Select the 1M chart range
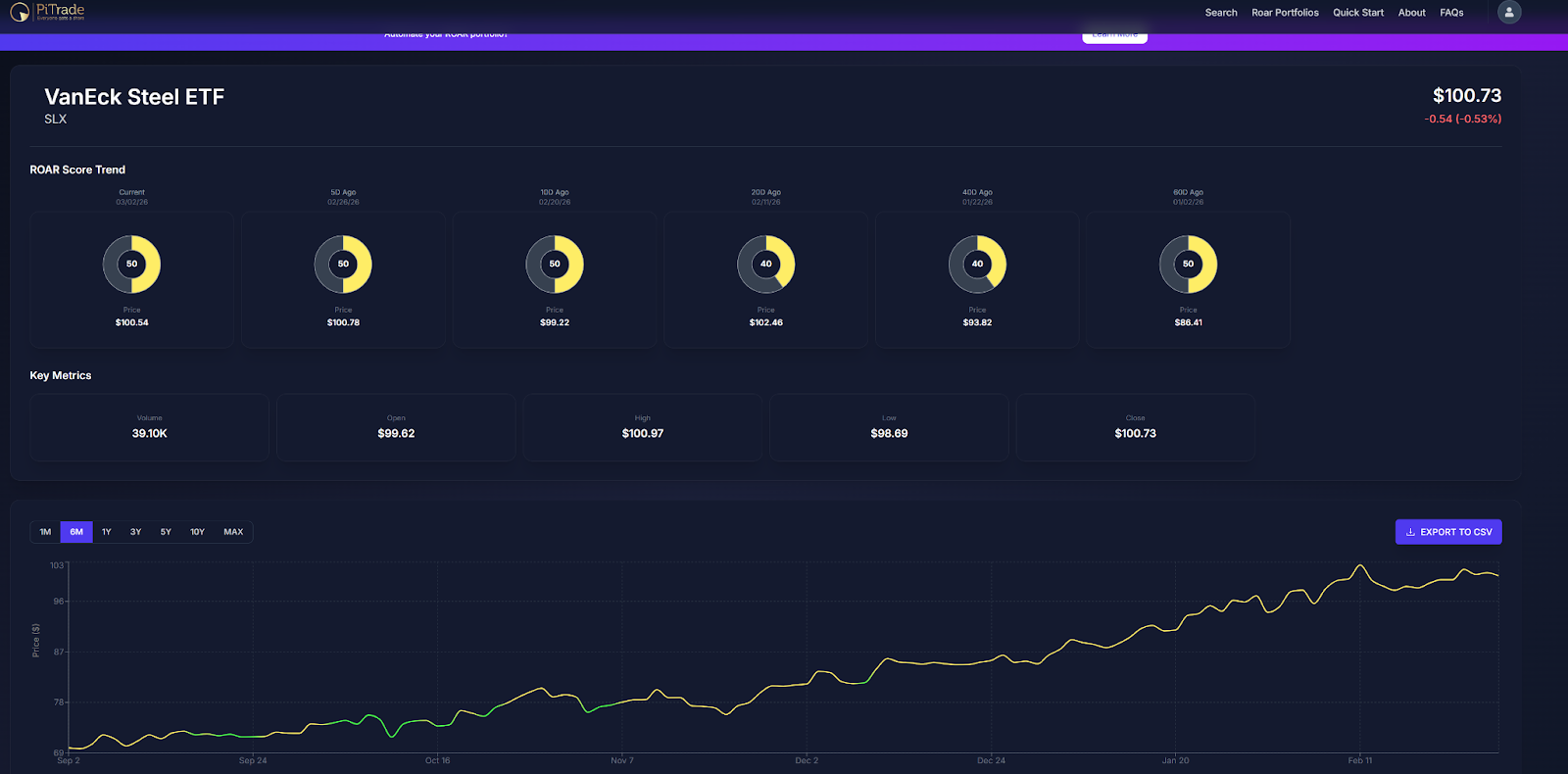The width and height of the screenshot is (1568, 774). [x=45, y=532]
